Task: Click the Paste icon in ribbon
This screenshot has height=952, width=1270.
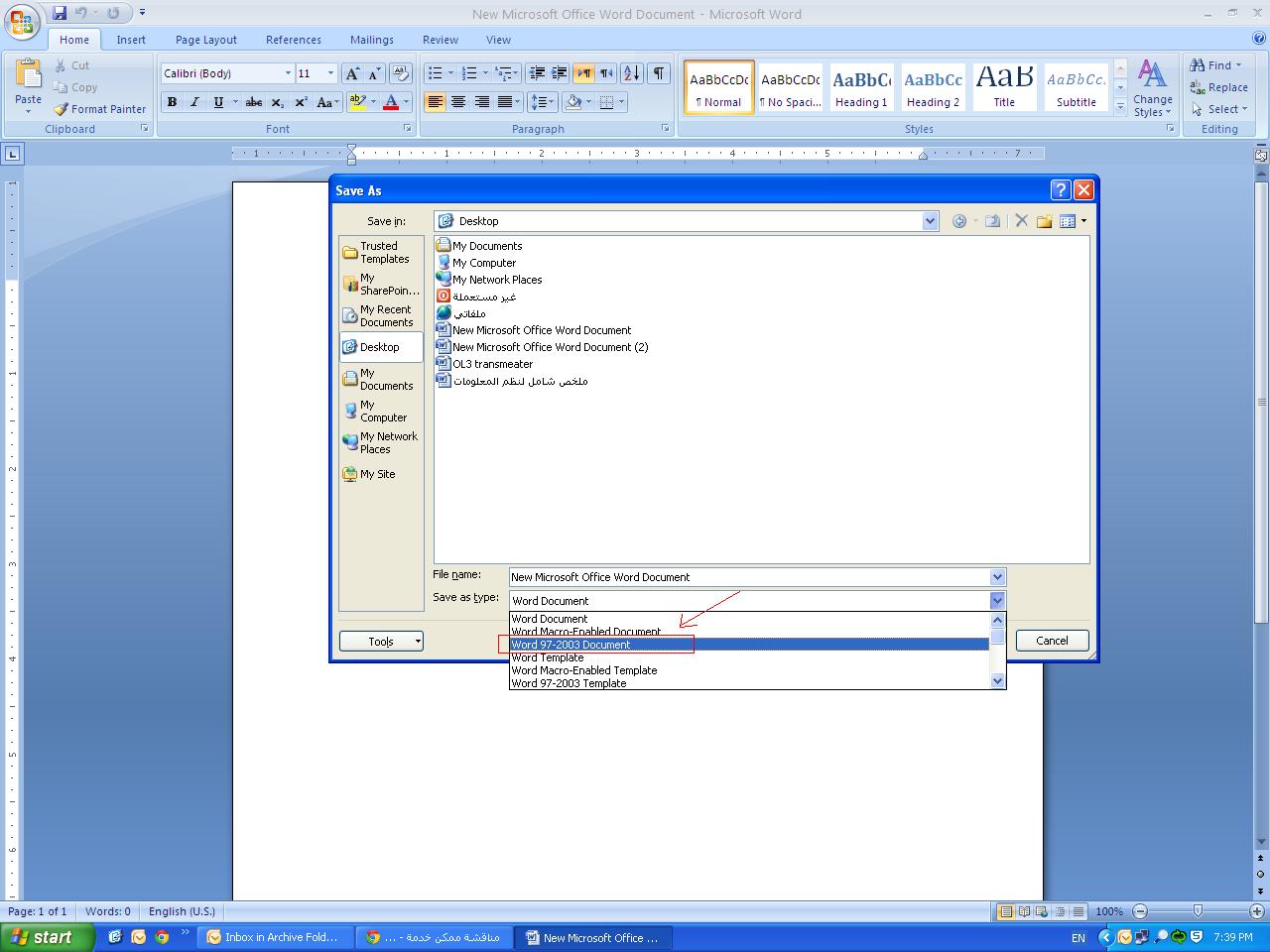Action: point(28,78)
